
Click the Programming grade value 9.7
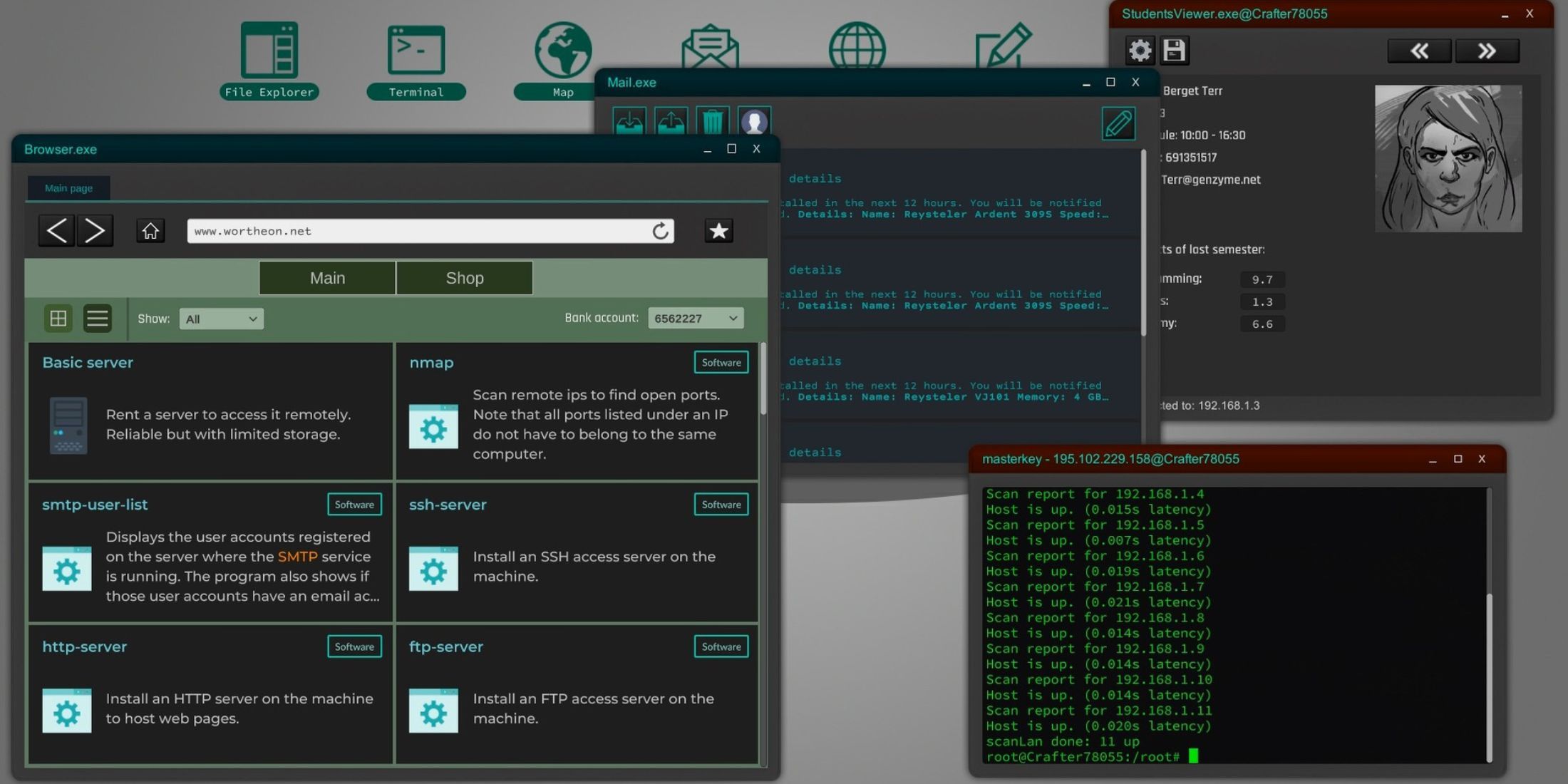pos(1262,279)
